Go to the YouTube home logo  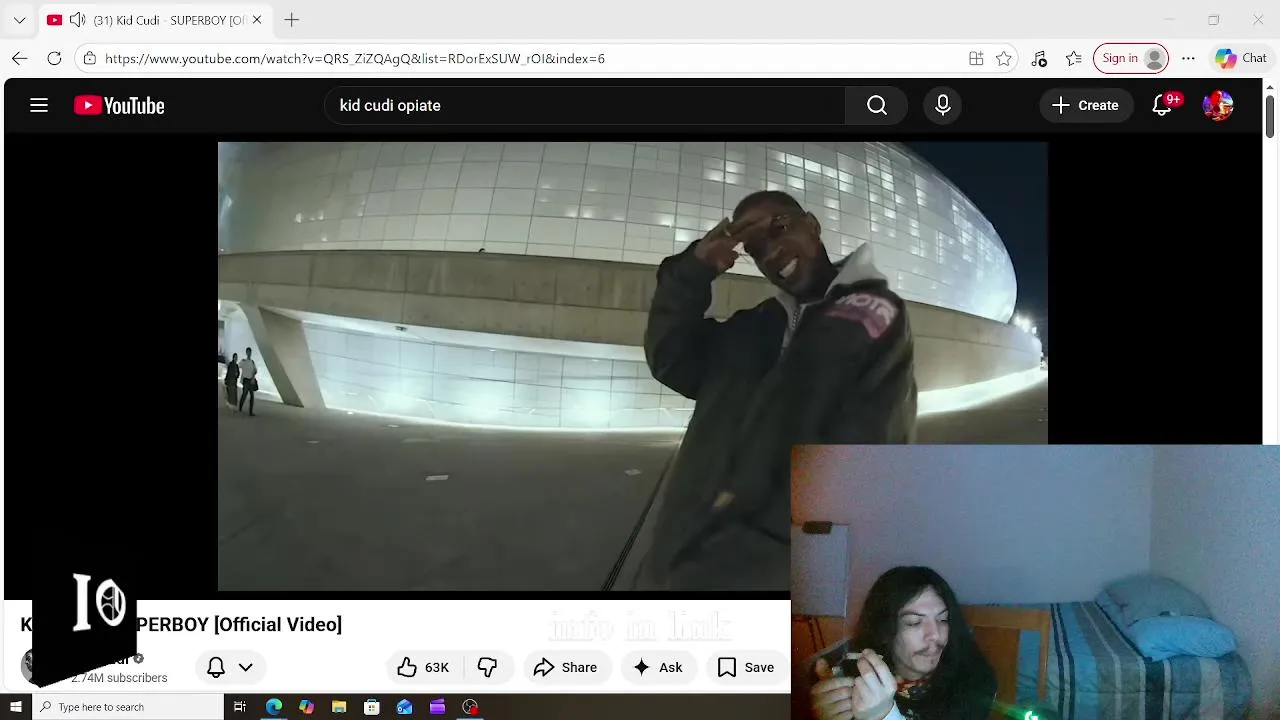119,105
